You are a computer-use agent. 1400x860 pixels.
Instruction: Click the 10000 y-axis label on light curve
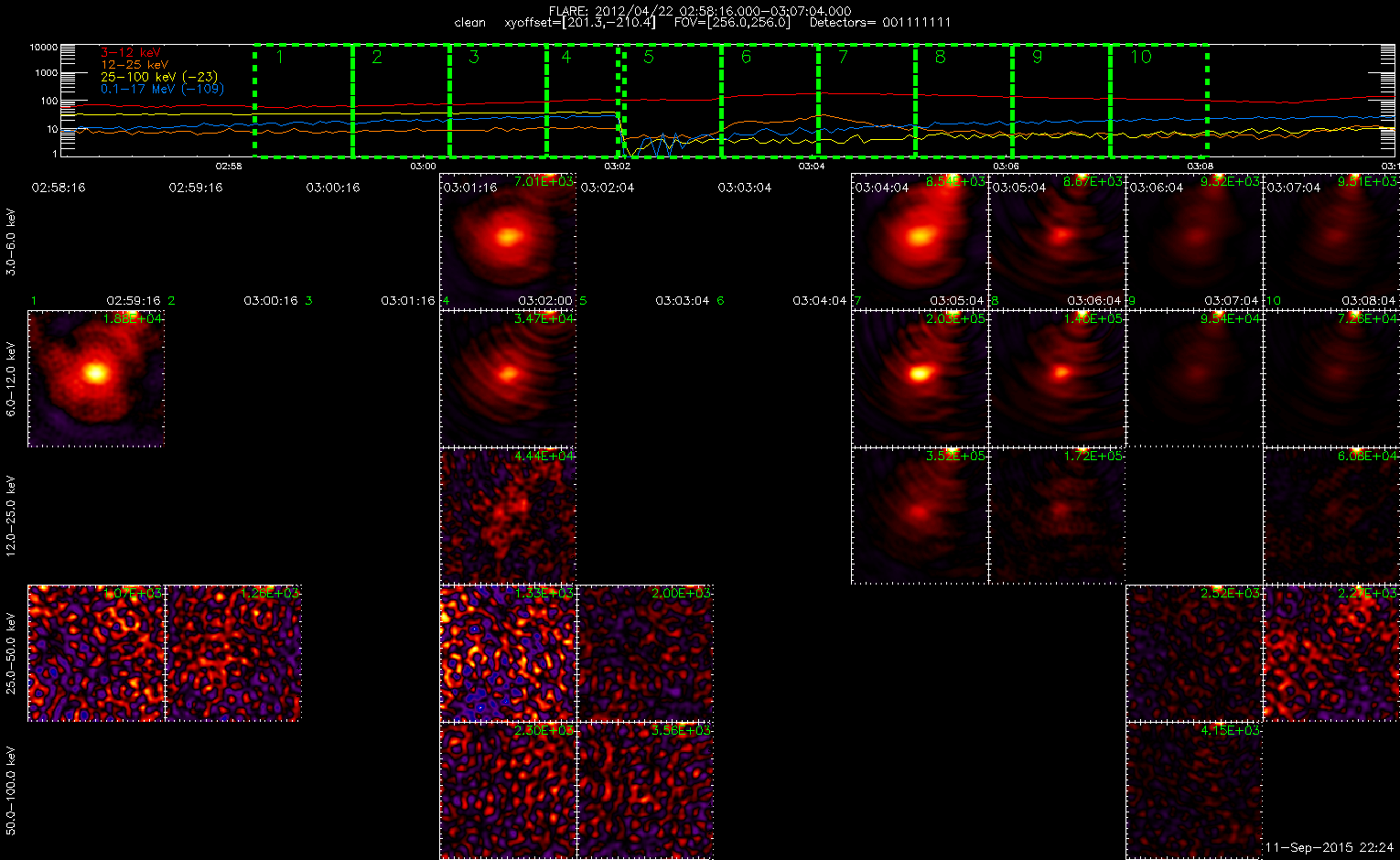(43, 47)
